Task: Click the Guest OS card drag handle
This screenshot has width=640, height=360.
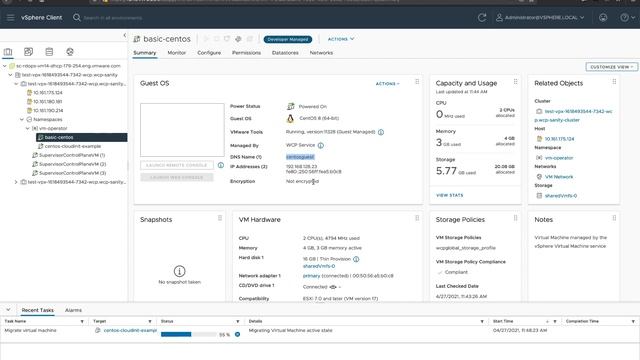Action: pos(417,82)
